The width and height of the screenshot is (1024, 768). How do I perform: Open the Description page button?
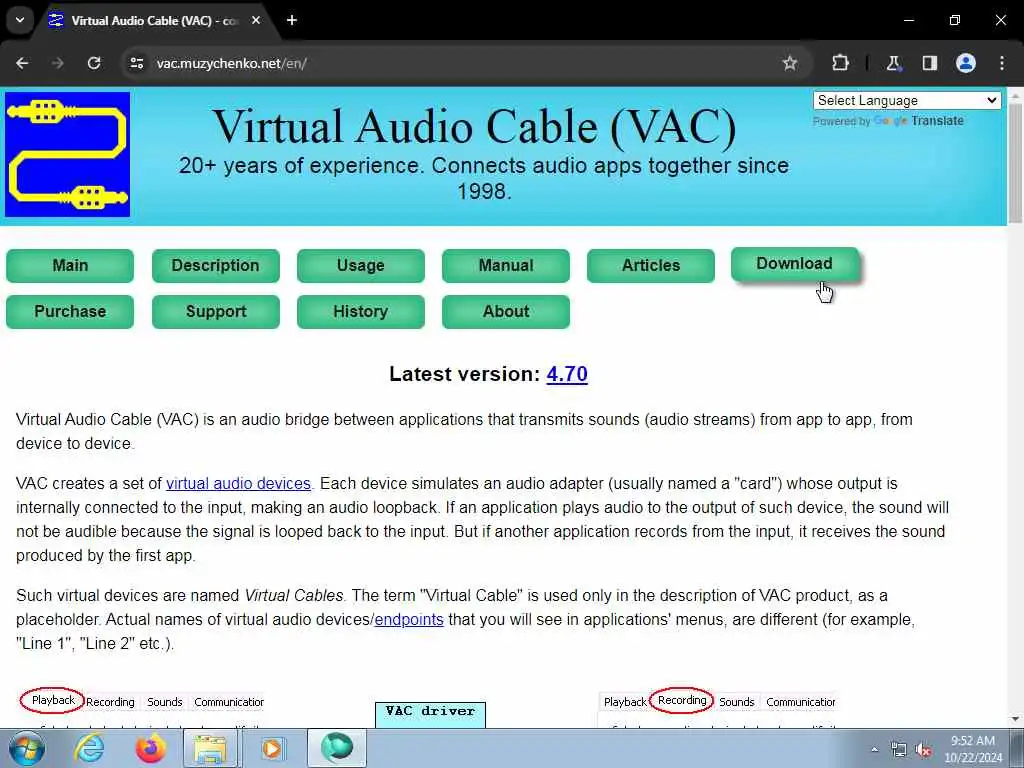click(216, 266)
